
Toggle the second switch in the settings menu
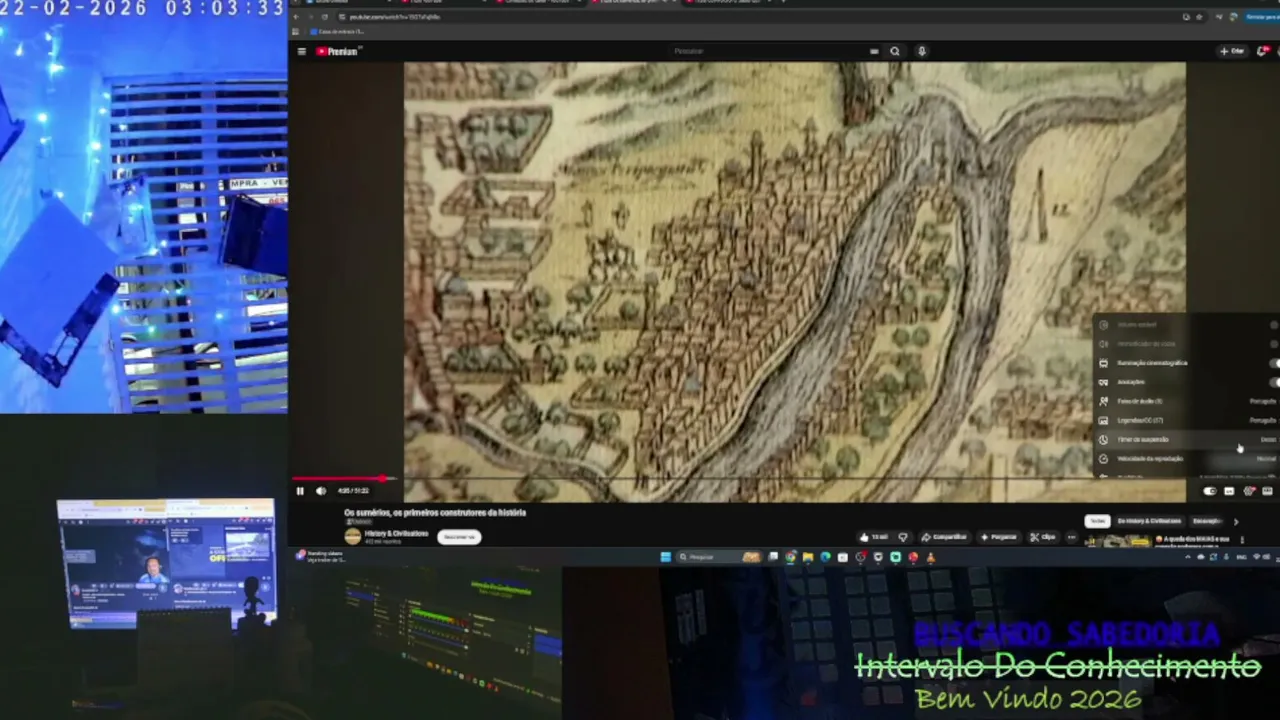(x=1274, y=344)
